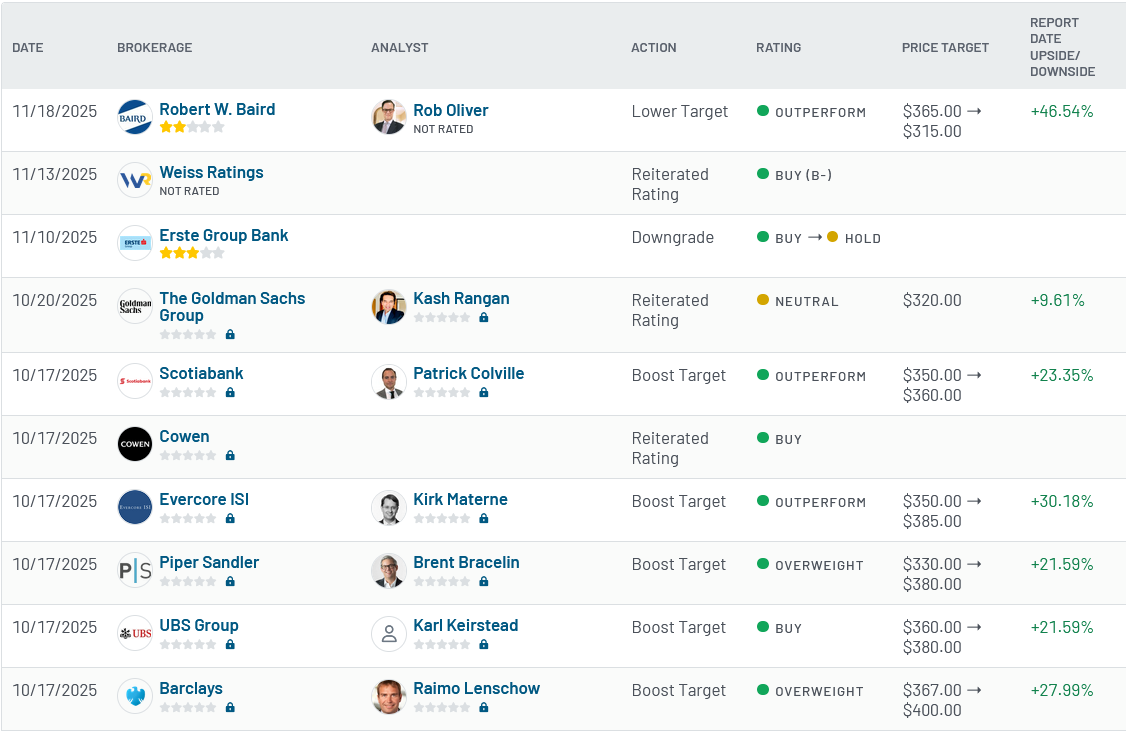Open analyst Patrick Colville's profile link
1126x731 pixels.
(468, 373)
